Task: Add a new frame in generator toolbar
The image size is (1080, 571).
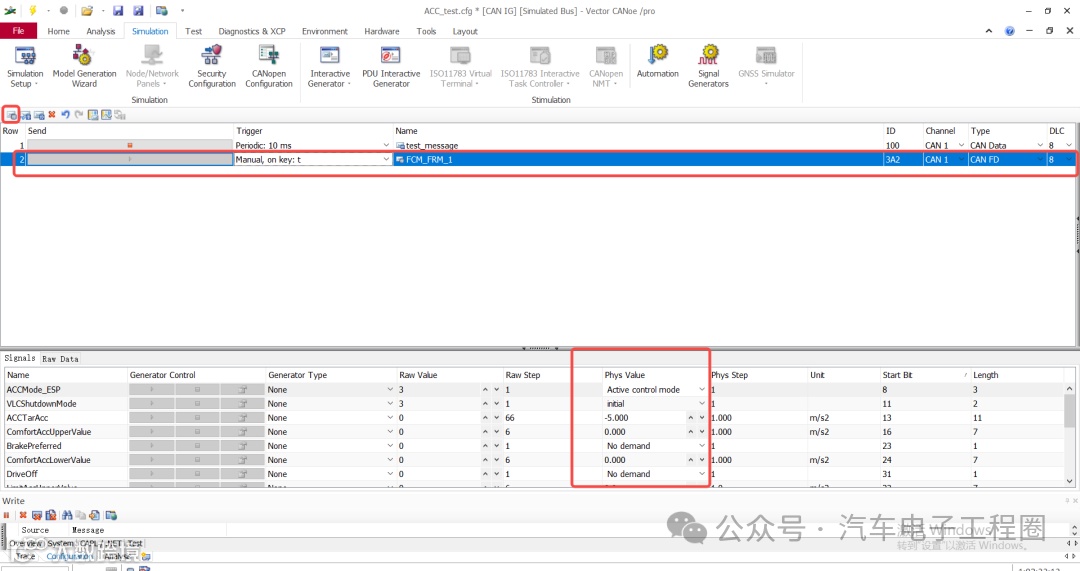Action: 12,115
